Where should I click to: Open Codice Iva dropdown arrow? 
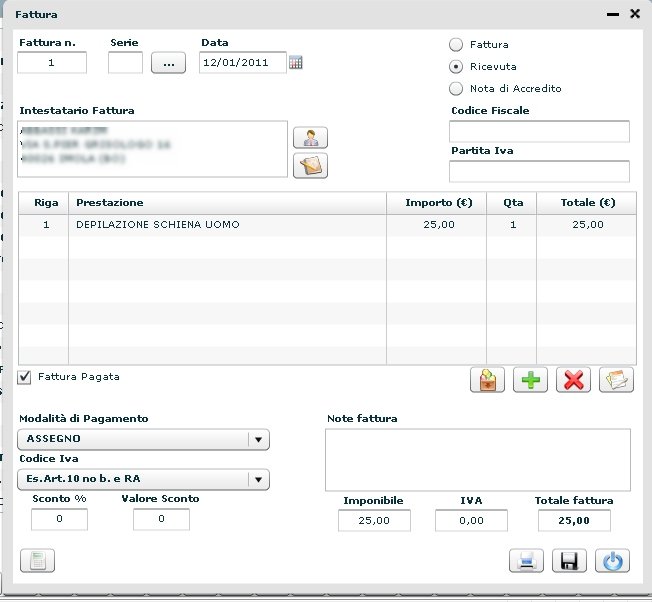258,480
